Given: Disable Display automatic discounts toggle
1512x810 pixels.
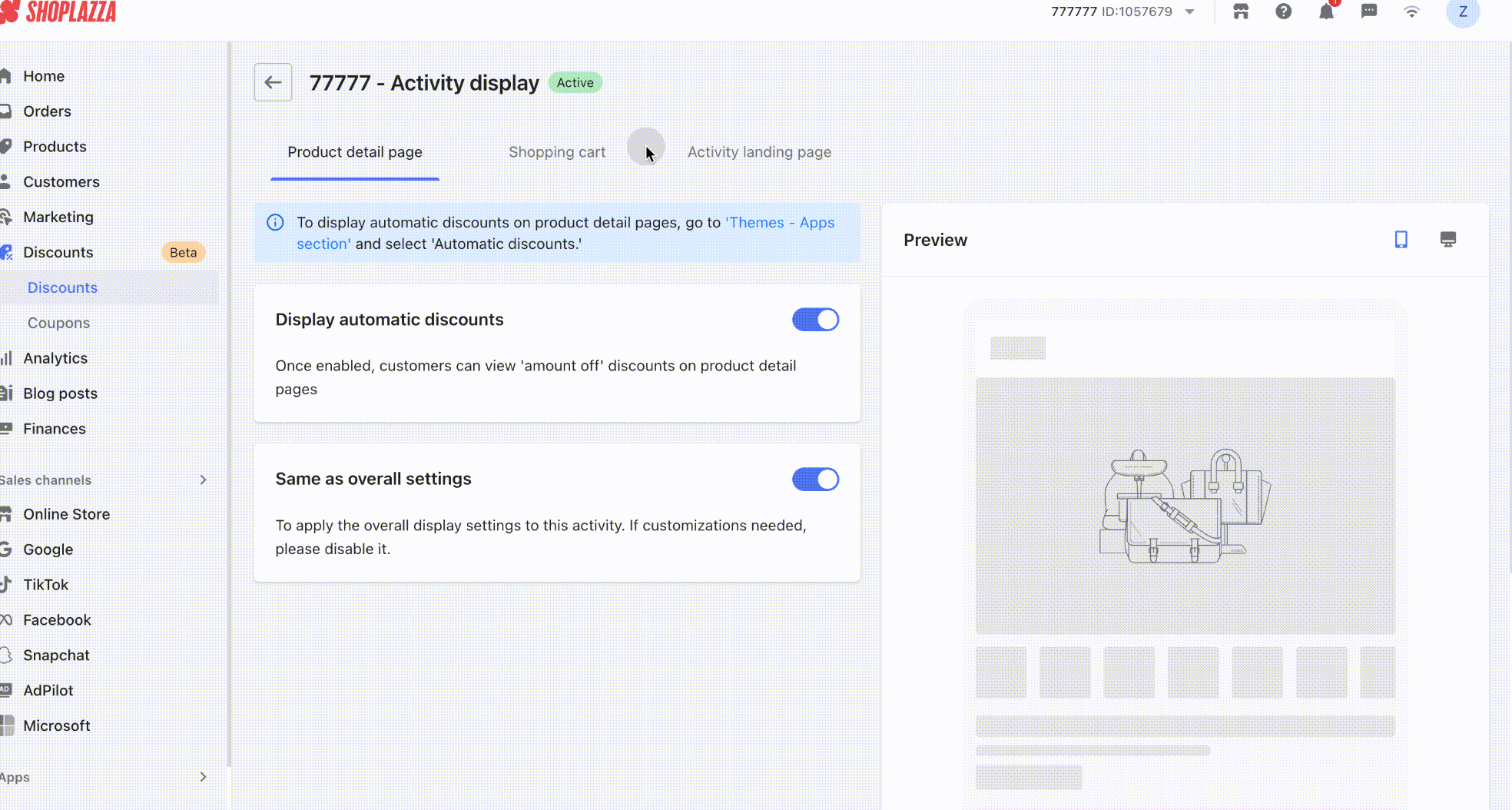Looking at the screenshot, I should 815,320.
